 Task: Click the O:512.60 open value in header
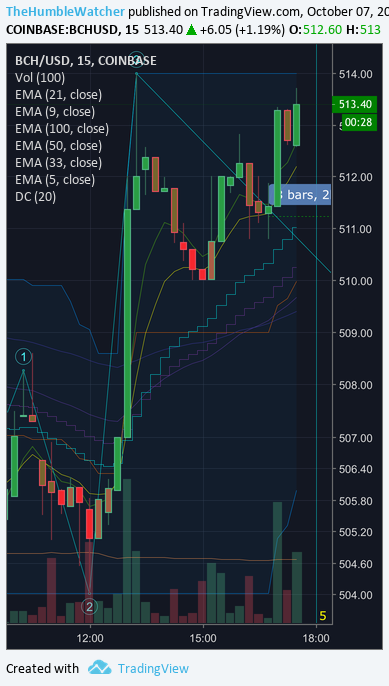315,30
